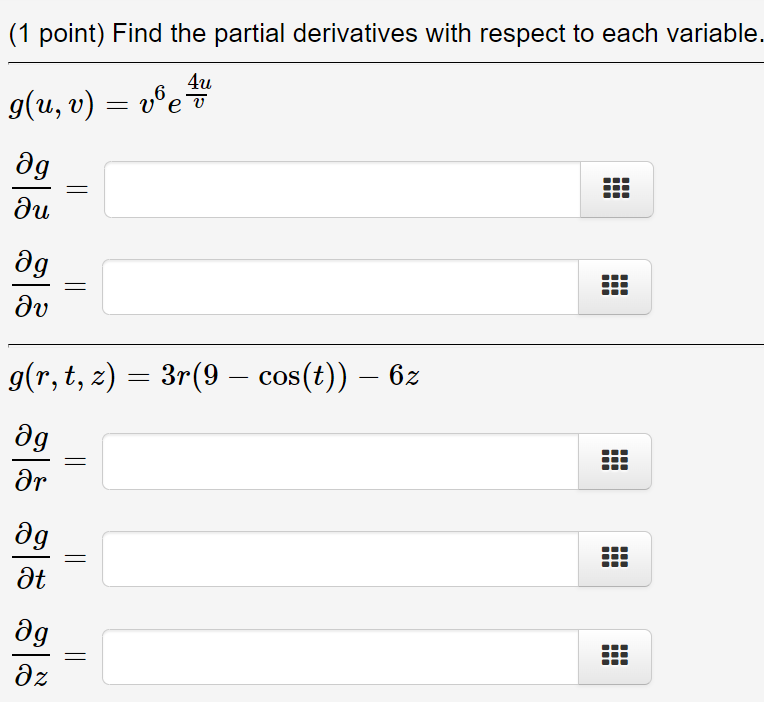The image size is (764, 702).
Task: Click the ∂g/∂u fraction label
Action: (32, 188)
